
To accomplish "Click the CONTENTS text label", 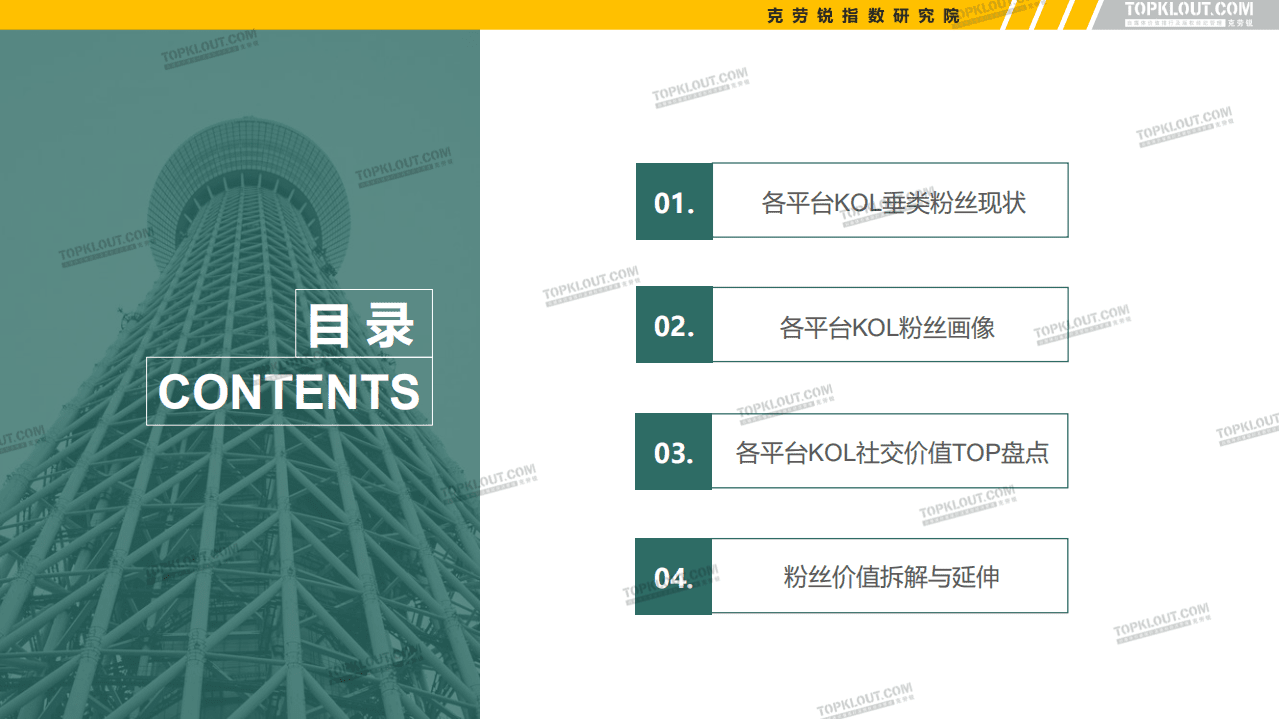I will point(289,392).
